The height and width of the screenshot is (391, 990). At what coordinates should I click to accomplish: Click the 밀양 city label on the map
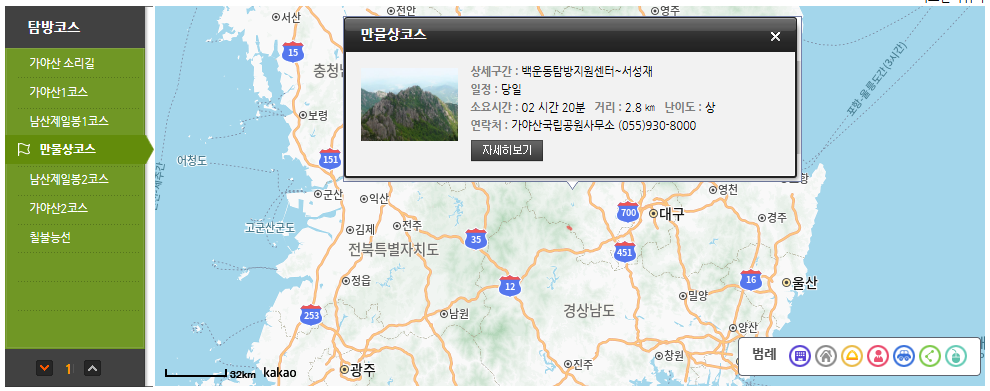click(698, 295)
